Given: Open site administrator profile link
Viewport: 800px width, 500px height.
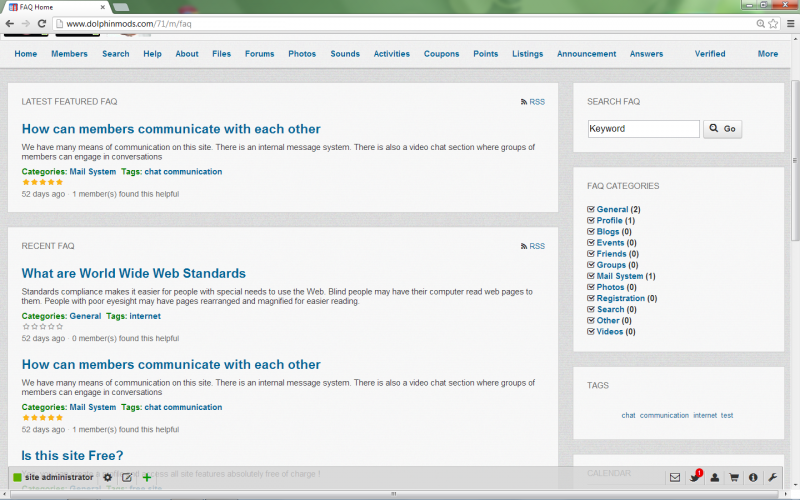Looking at the screenshot, I should (59, 478).
